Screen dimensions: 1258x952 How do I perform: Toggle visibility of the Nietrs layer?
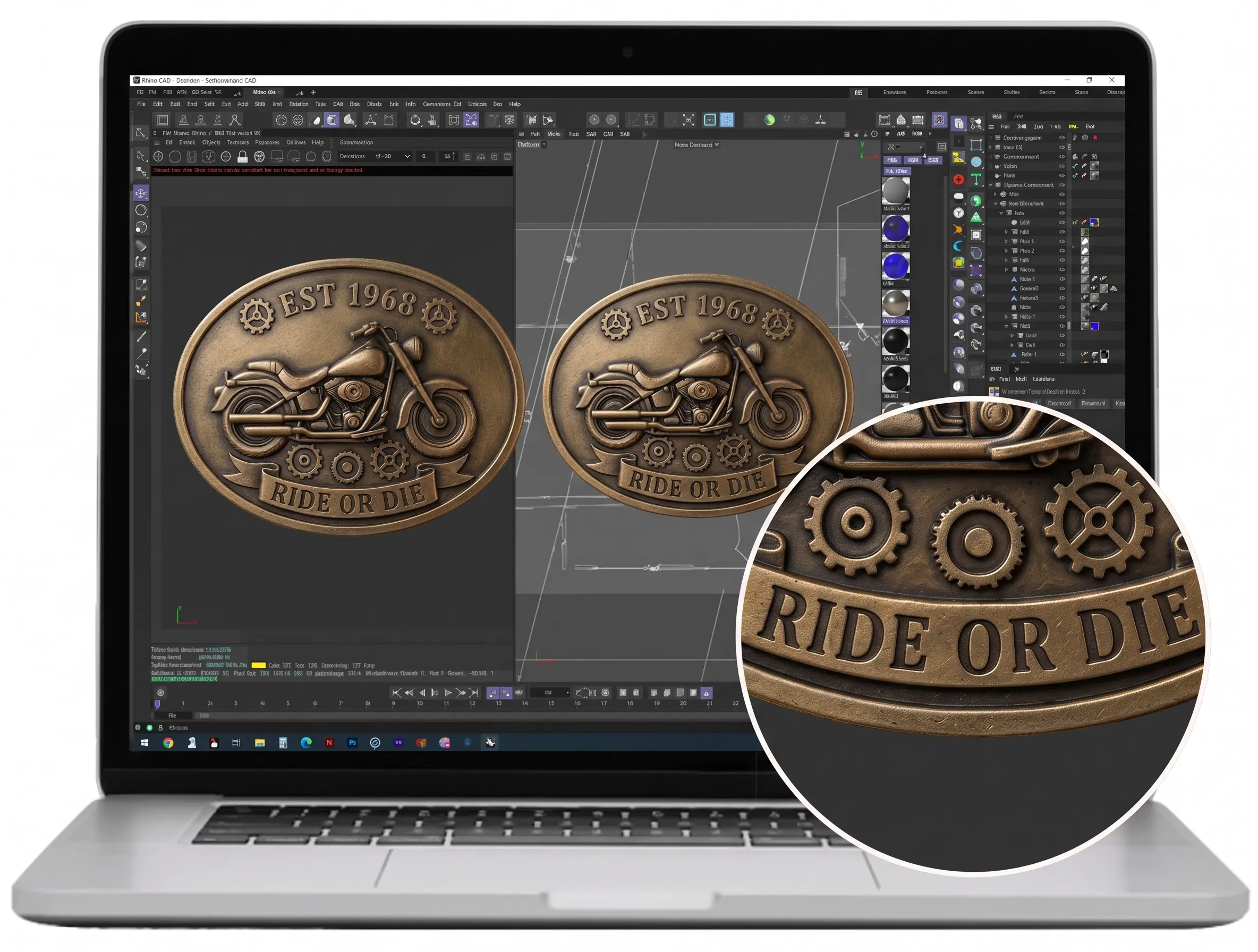[x=1062, y=269]
